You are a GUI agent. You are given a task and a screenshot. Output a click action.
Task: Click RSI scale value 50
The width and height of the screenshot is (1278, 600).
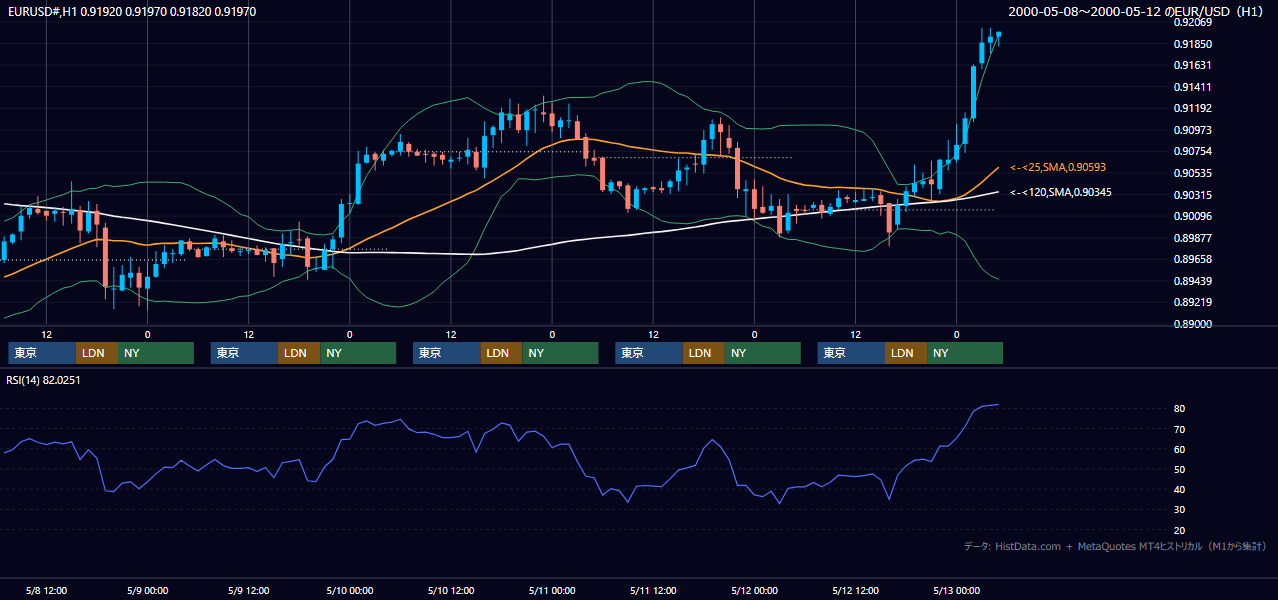tap(1180, 469)
